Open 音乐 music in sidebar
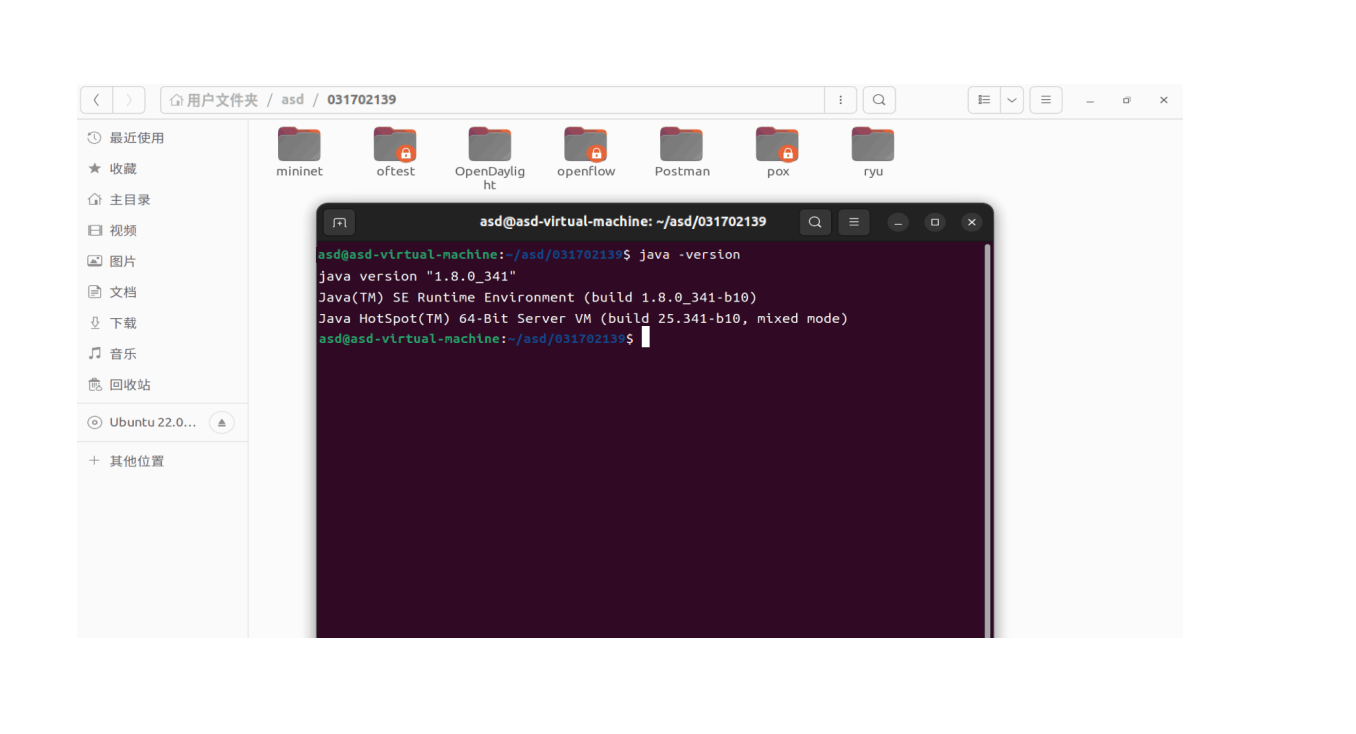Screen dimensions: 1356x734 pos(162,354)
